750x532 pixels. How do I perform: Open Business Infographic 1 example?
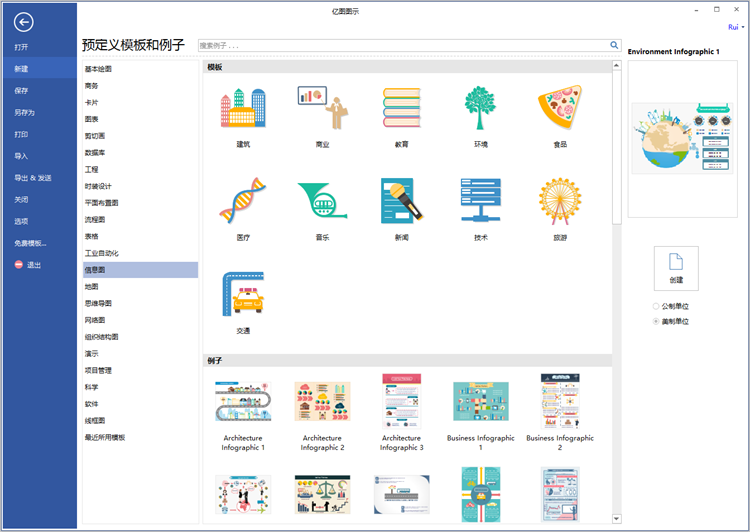click(481, 401)
